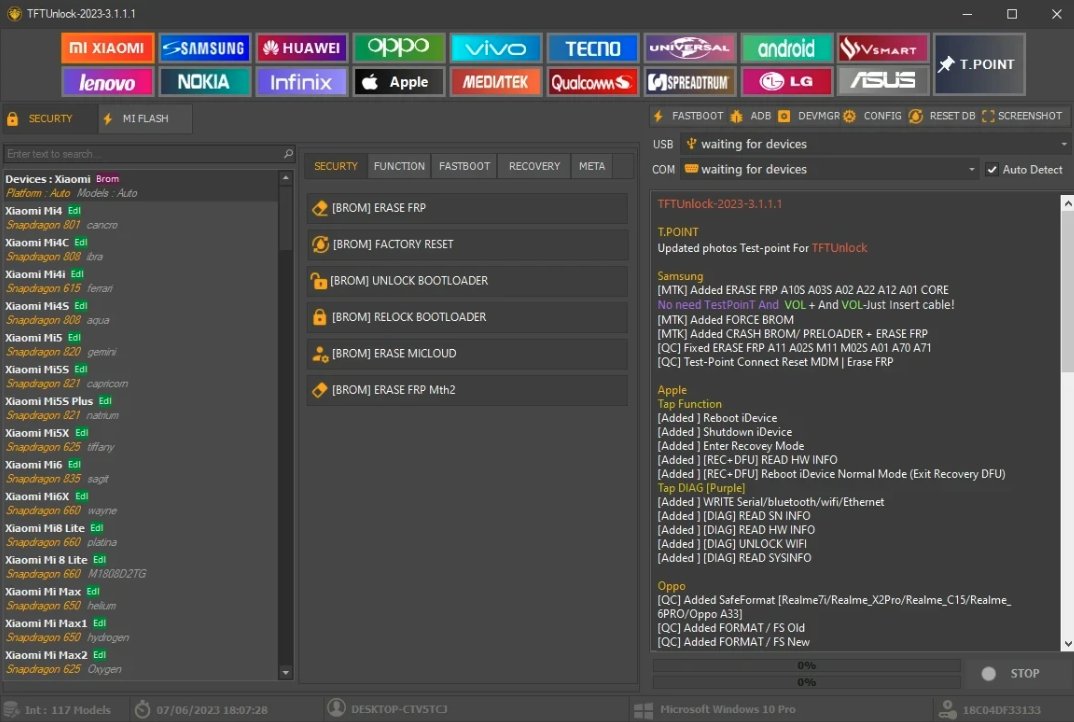Switch to the SECURTY main tab
Viewport: 1074px width, 722px height.
49,119
